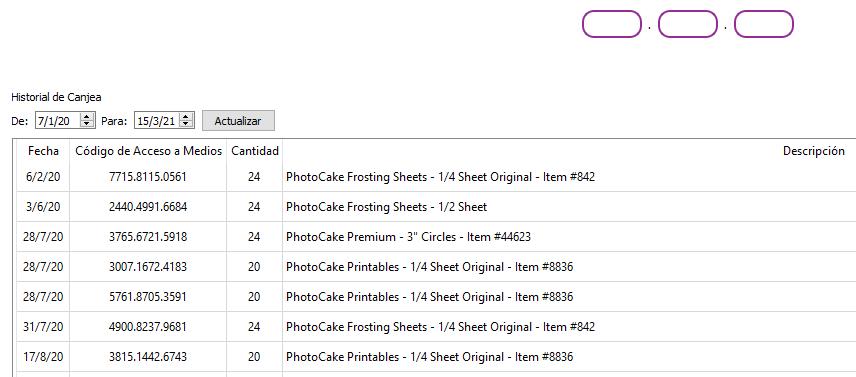Click the second purple code entry box
Image resolution: width=856 pixels, height=377 pixels.
tap(687, 24)
